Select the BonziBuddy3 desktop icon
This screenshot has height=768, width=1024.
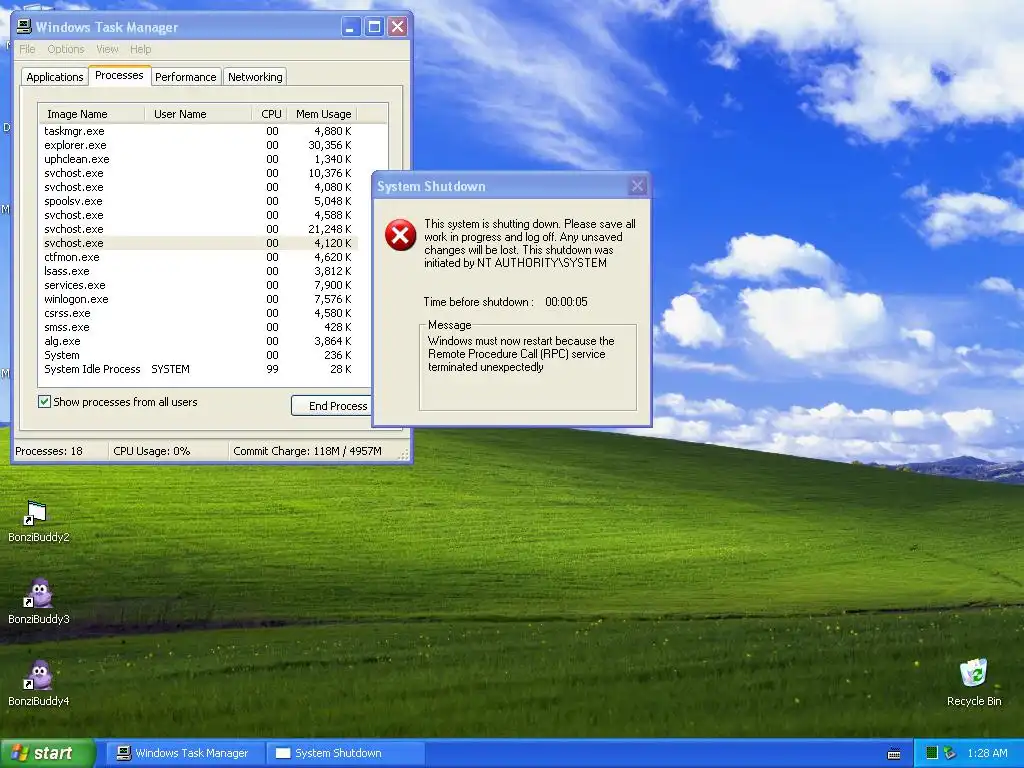click(x=39, y=601)
